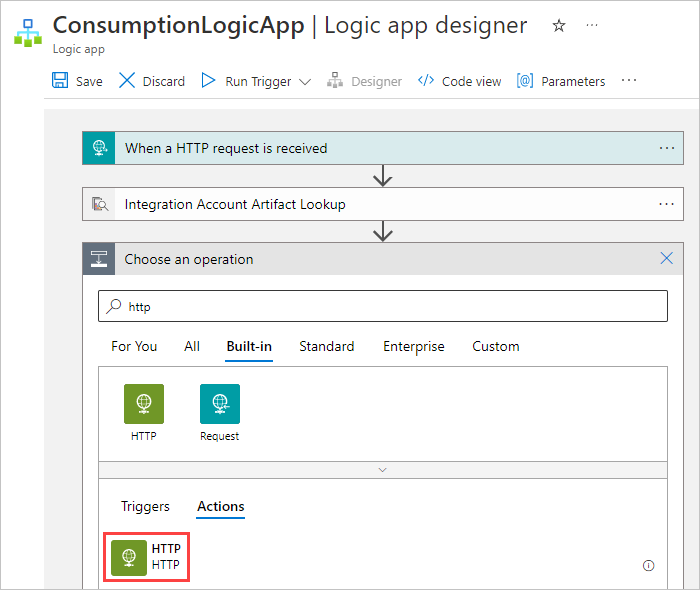Switch to the Triggers tab
The height and width of the screenshot is (590, 700).
coord(145,507)
